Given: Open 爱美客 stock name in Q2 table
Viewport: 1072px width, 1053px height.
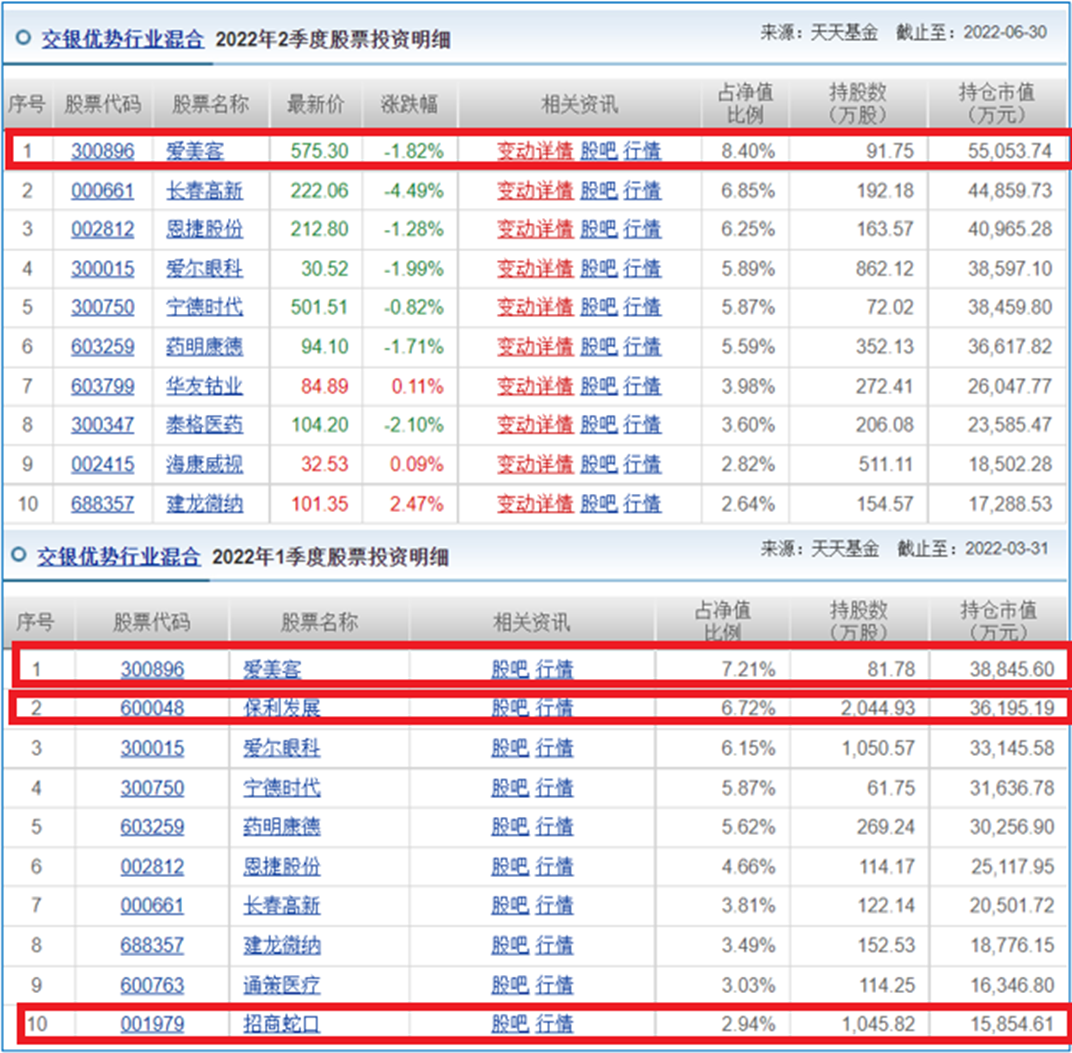Looking at the screenshot, I should click(x=195, y=151).
